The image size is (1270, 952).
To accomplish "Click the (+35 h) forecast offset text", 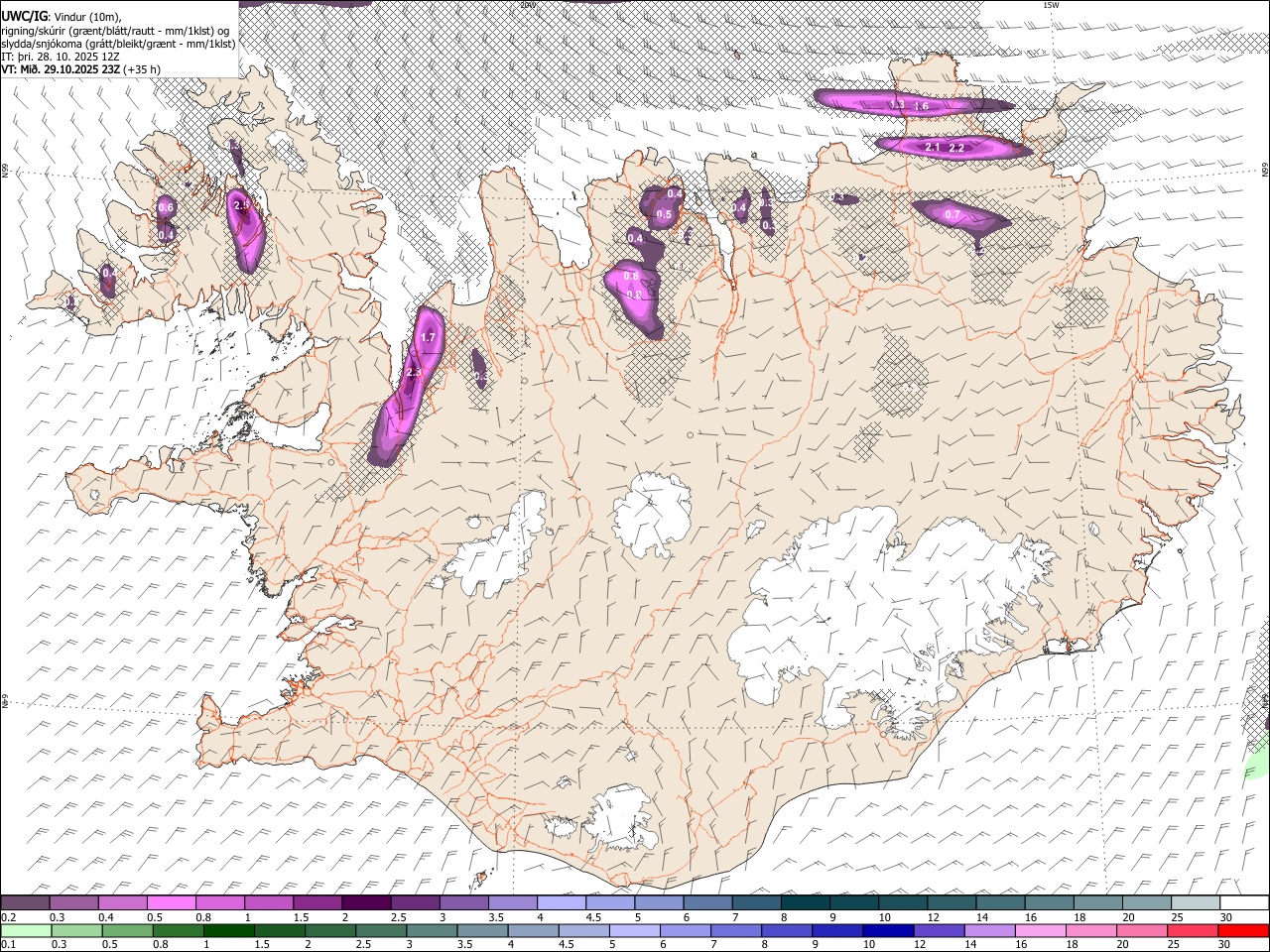I will pyautogui.click(x=143, y=69).
